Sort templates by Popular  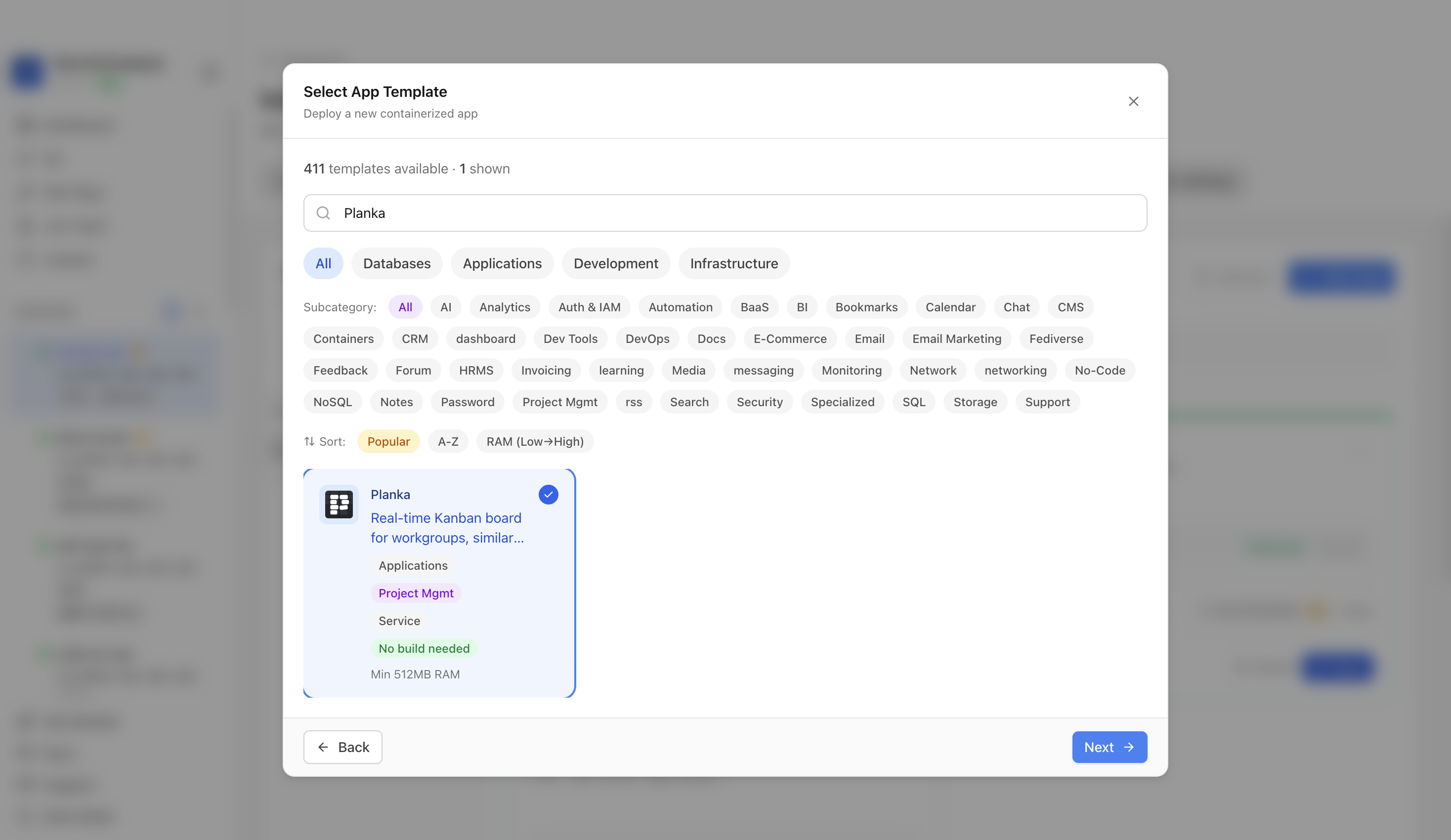tap(388, 442)
